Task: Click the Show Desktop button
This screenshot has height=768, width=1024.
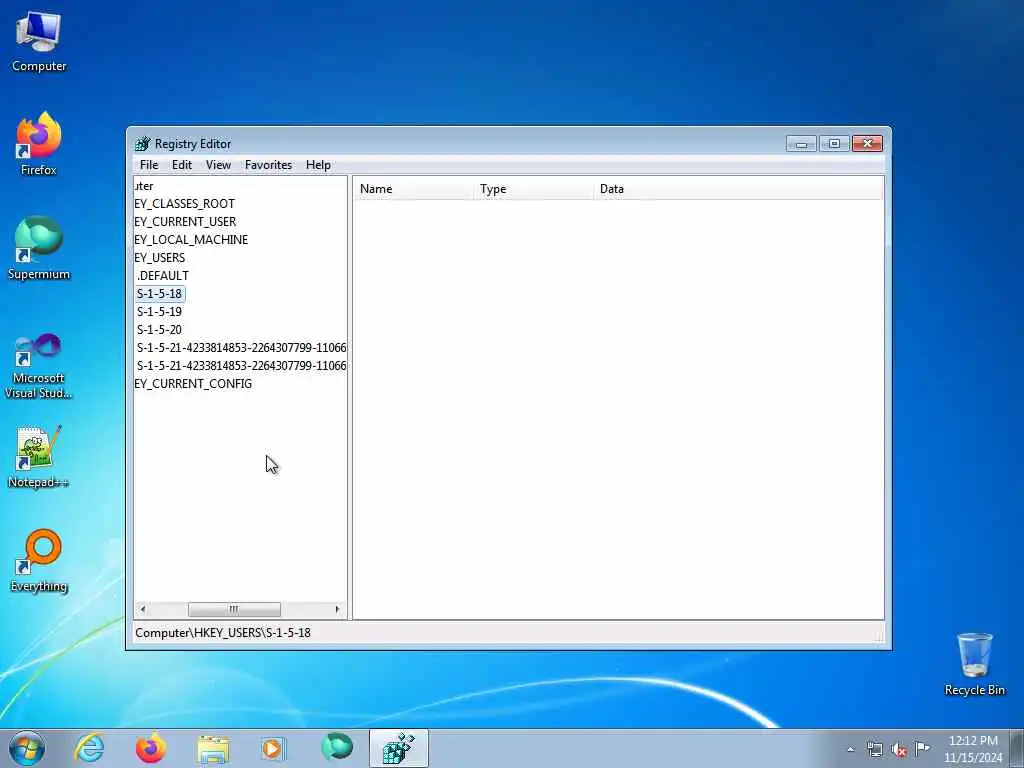Action: pos(1017,748)
